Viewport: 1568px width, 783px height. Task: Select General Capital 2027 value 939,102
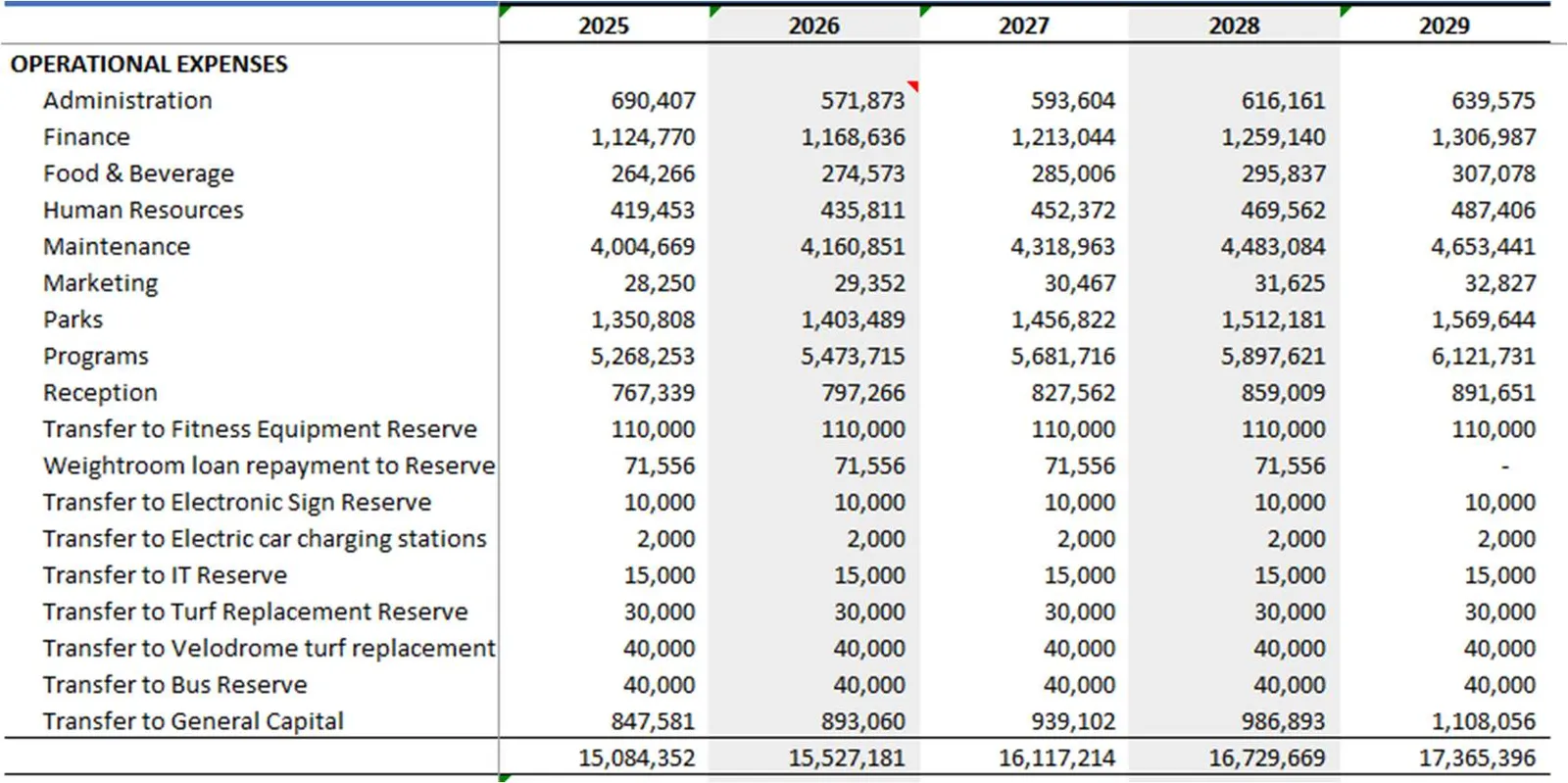[1072, 721]
